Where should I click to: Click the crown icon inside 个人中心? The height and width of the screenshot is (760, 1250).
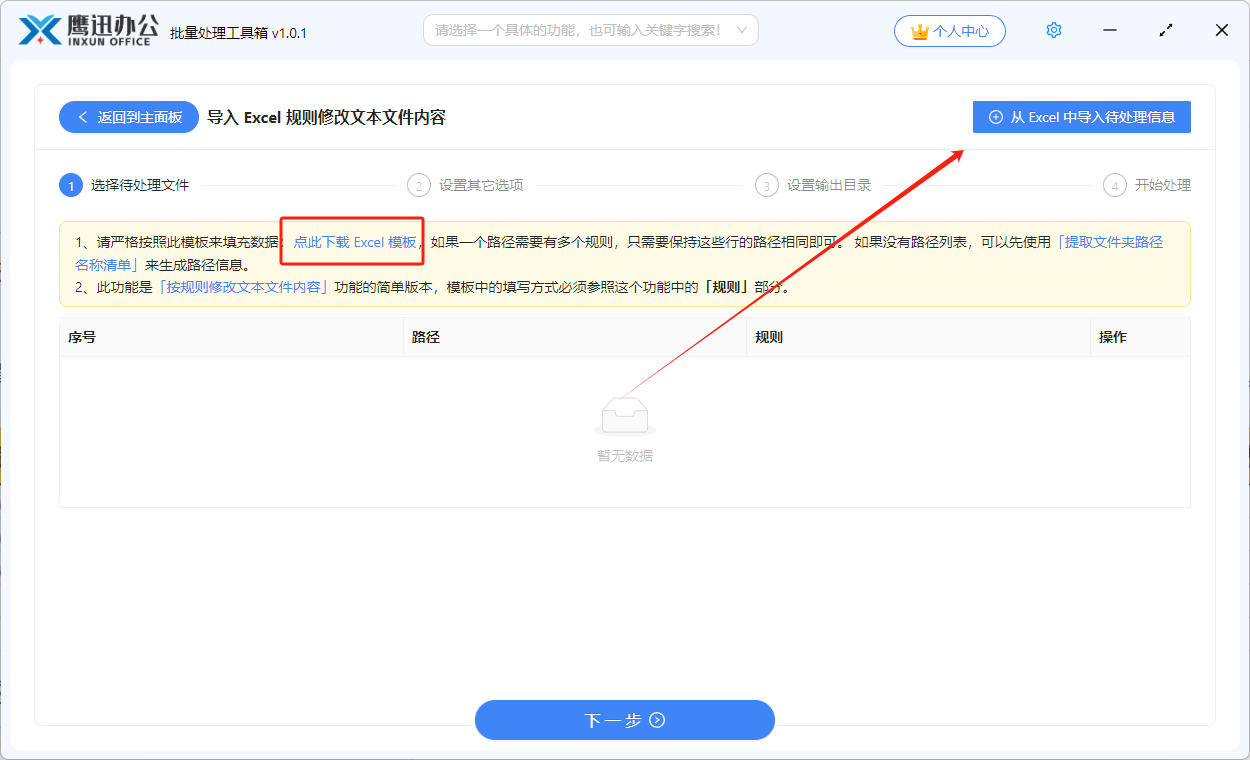click(918, 30)
